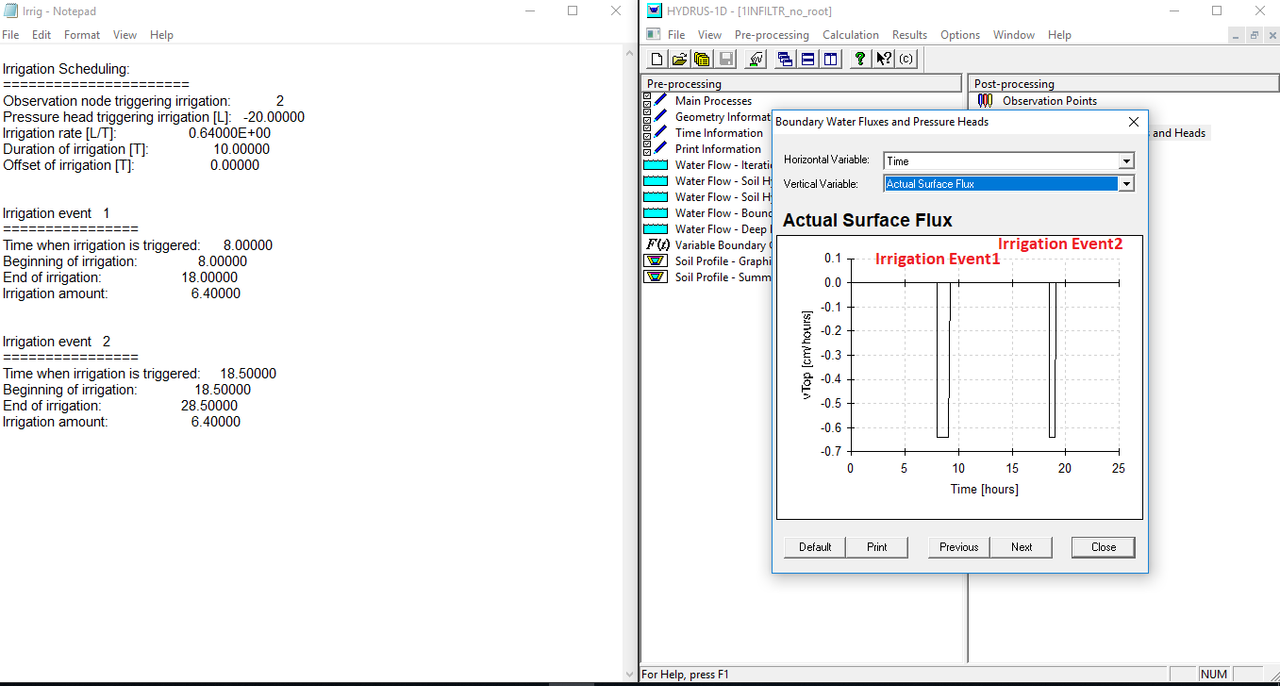
Task: Click the Observation Points colored-pins icon
Action: click(985, 100)
